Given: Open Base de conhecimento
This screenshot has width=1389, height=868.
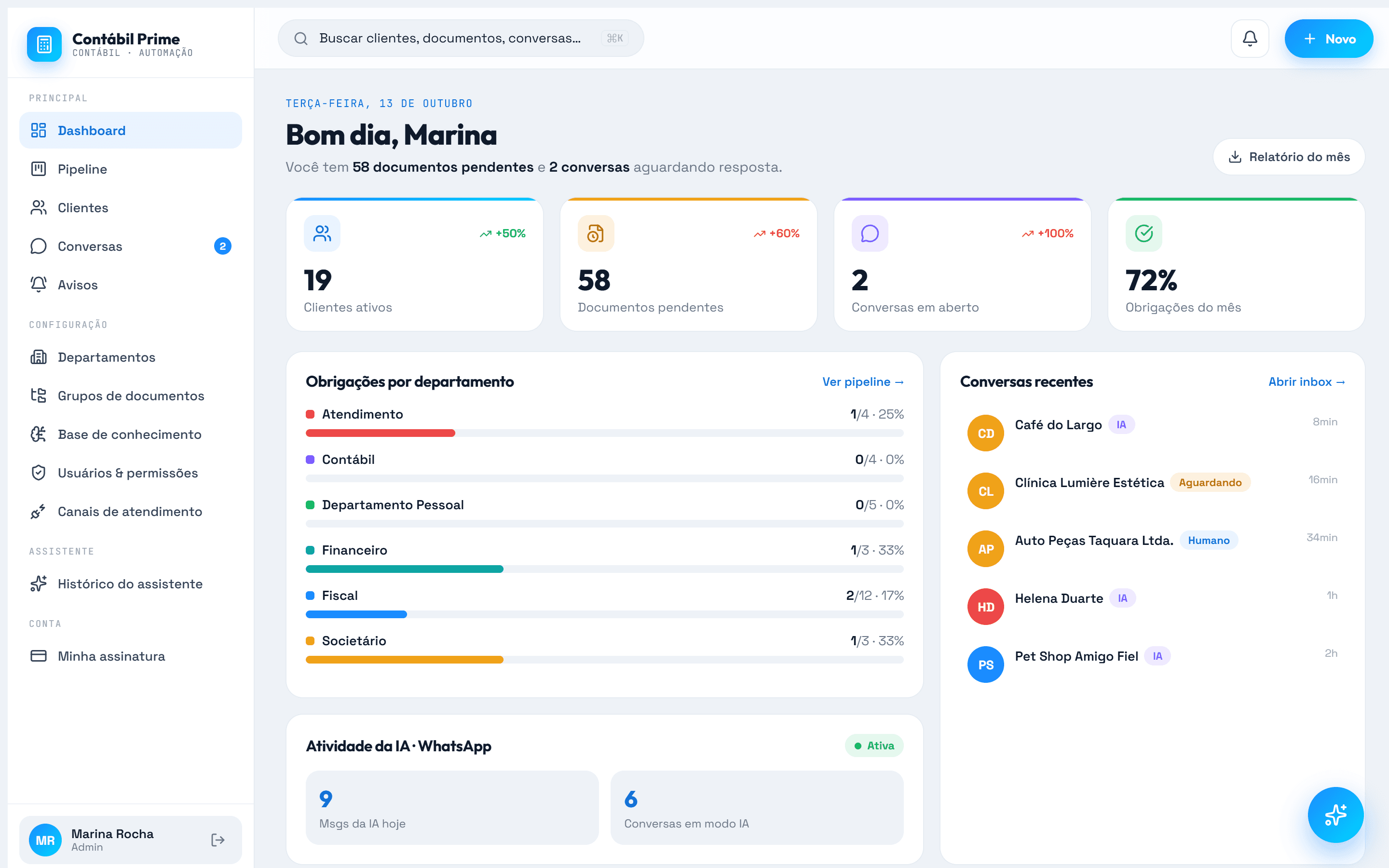Looking at the screenshot, I should [130, 434].
